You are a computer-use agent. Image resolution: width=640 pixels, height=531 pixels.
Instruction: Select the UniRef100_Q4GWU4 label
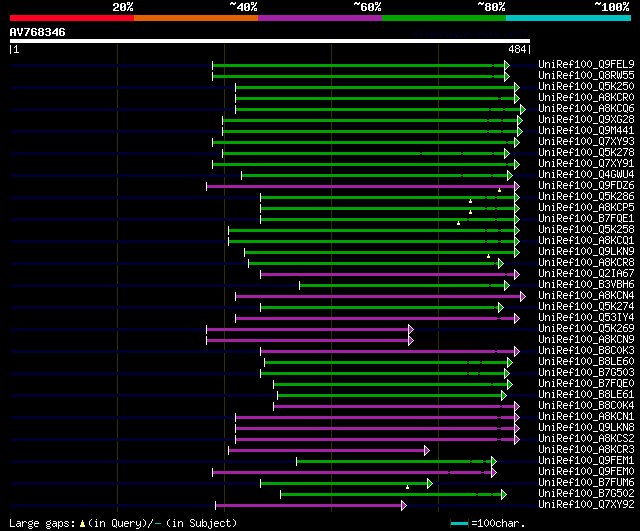point(586,174)
